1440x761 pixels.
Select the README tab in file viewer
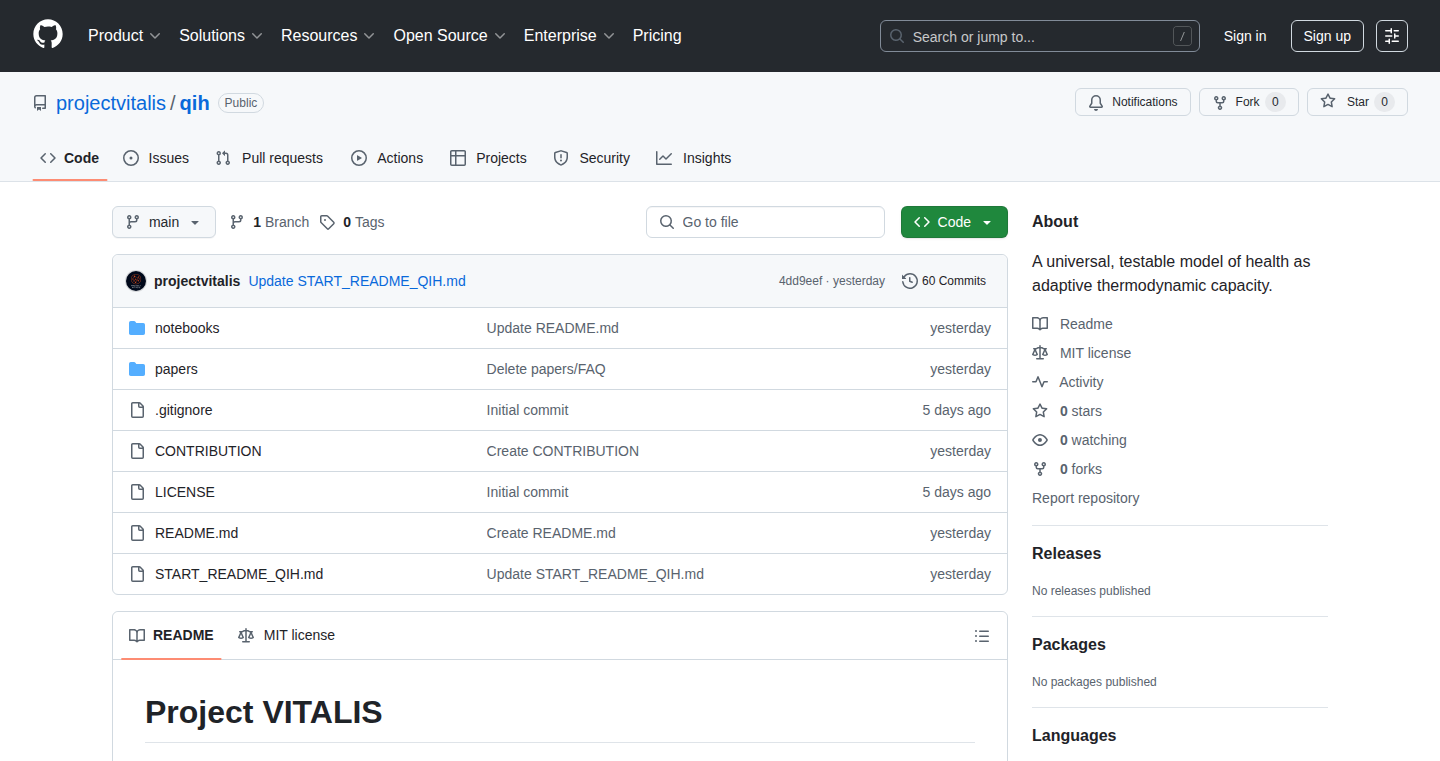click(171, 635)
